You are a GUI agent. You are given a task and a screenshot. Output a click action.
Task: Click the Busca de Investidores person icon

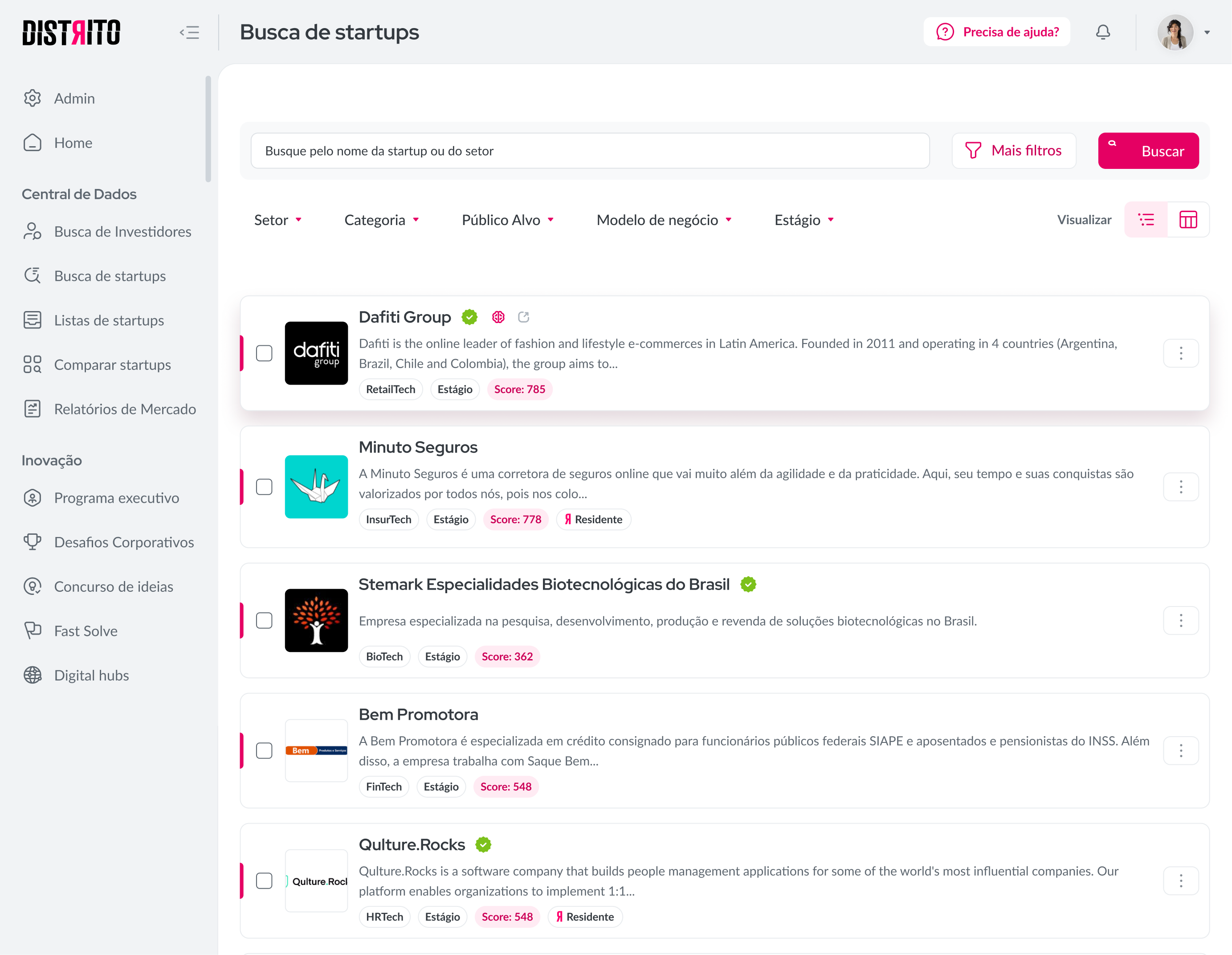tap(33, 231)
